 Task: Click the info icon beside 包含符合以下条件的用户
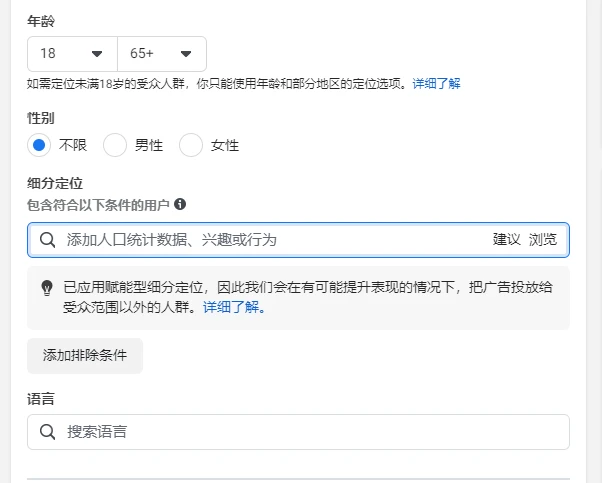[x=180, y=204]
